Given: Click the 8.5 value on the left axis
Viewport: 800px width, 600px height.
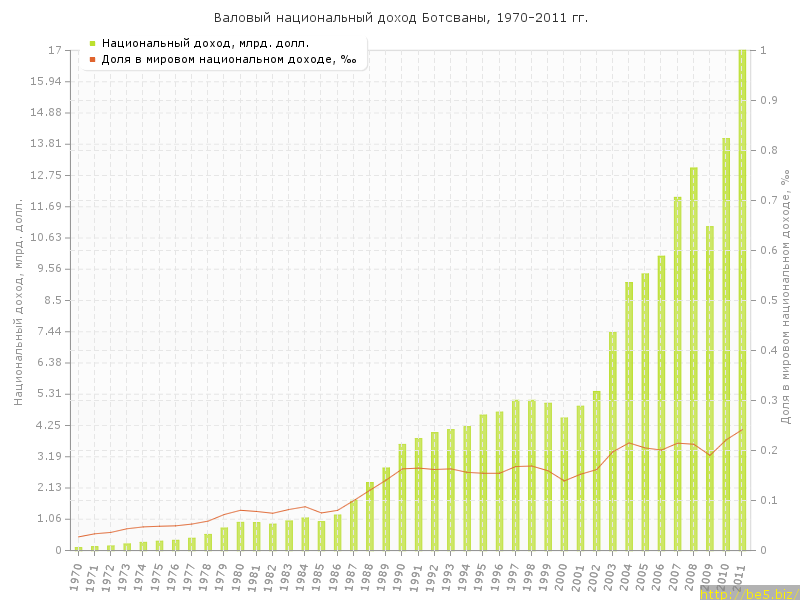Looking at the screenshot, I should click(x=52, y=300).
